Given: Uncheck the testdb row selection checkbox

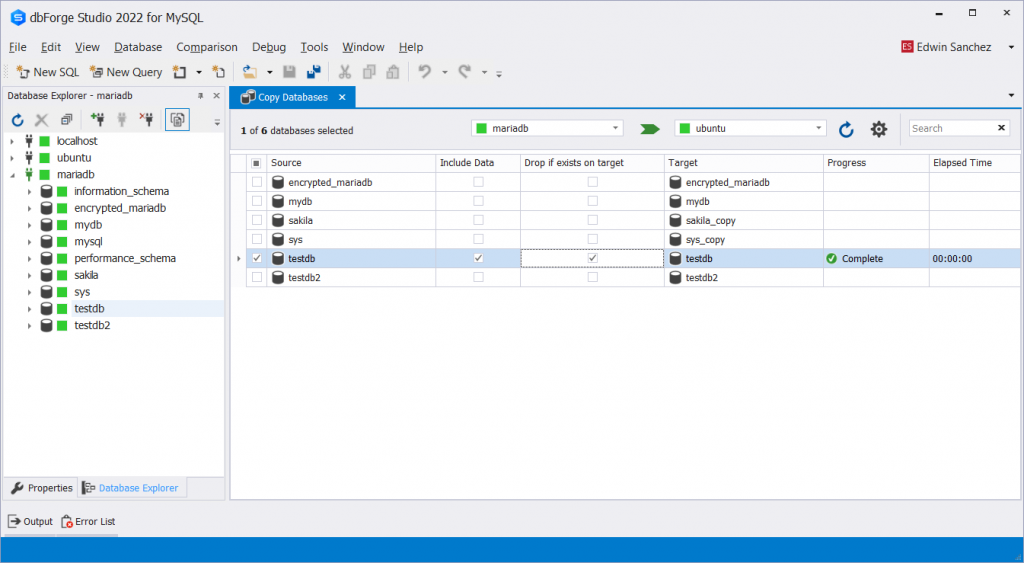Looking at the screenshot, I should 257,258.
